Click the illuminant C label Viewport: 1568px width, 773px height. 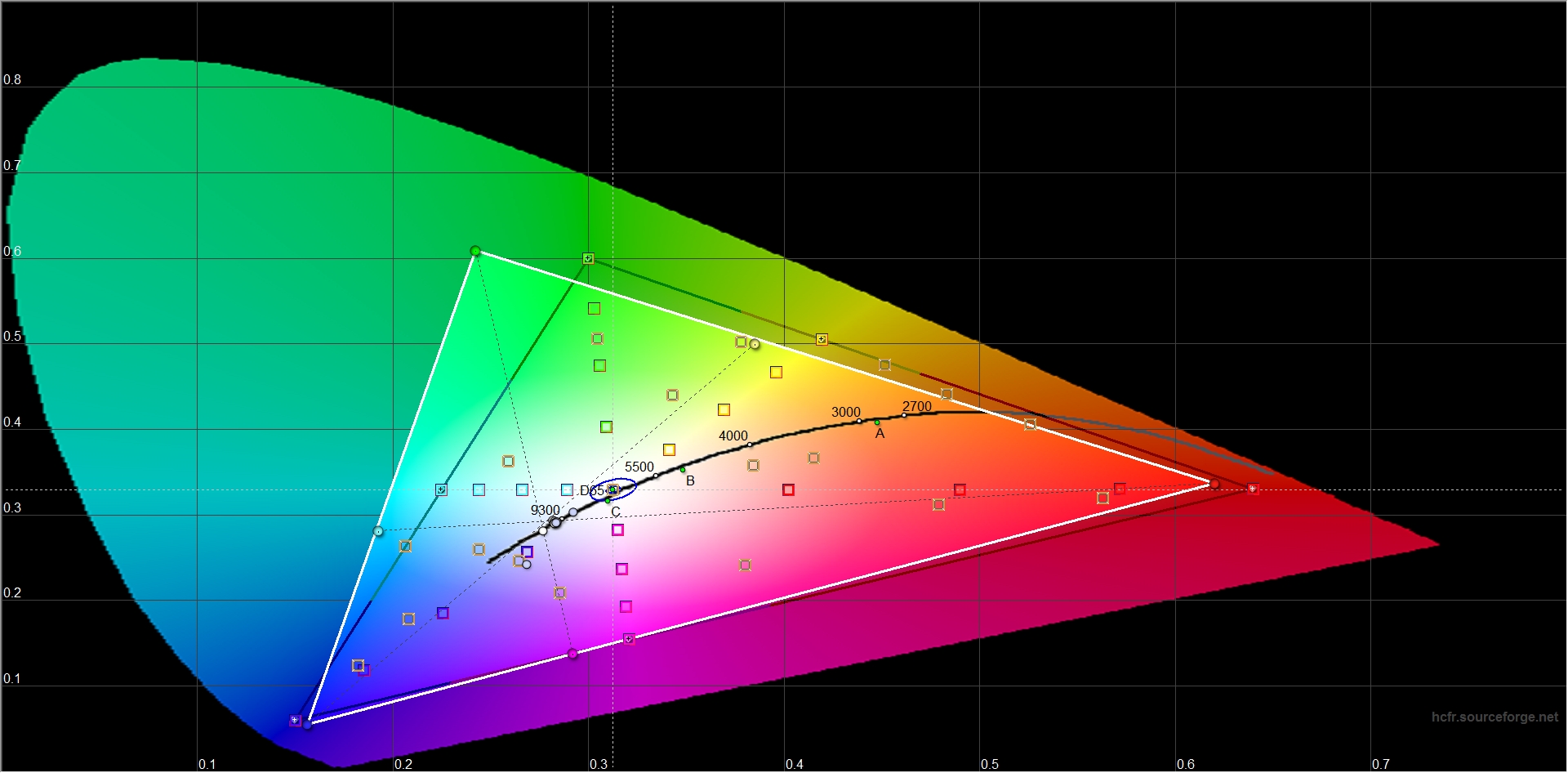pos(616,512)
